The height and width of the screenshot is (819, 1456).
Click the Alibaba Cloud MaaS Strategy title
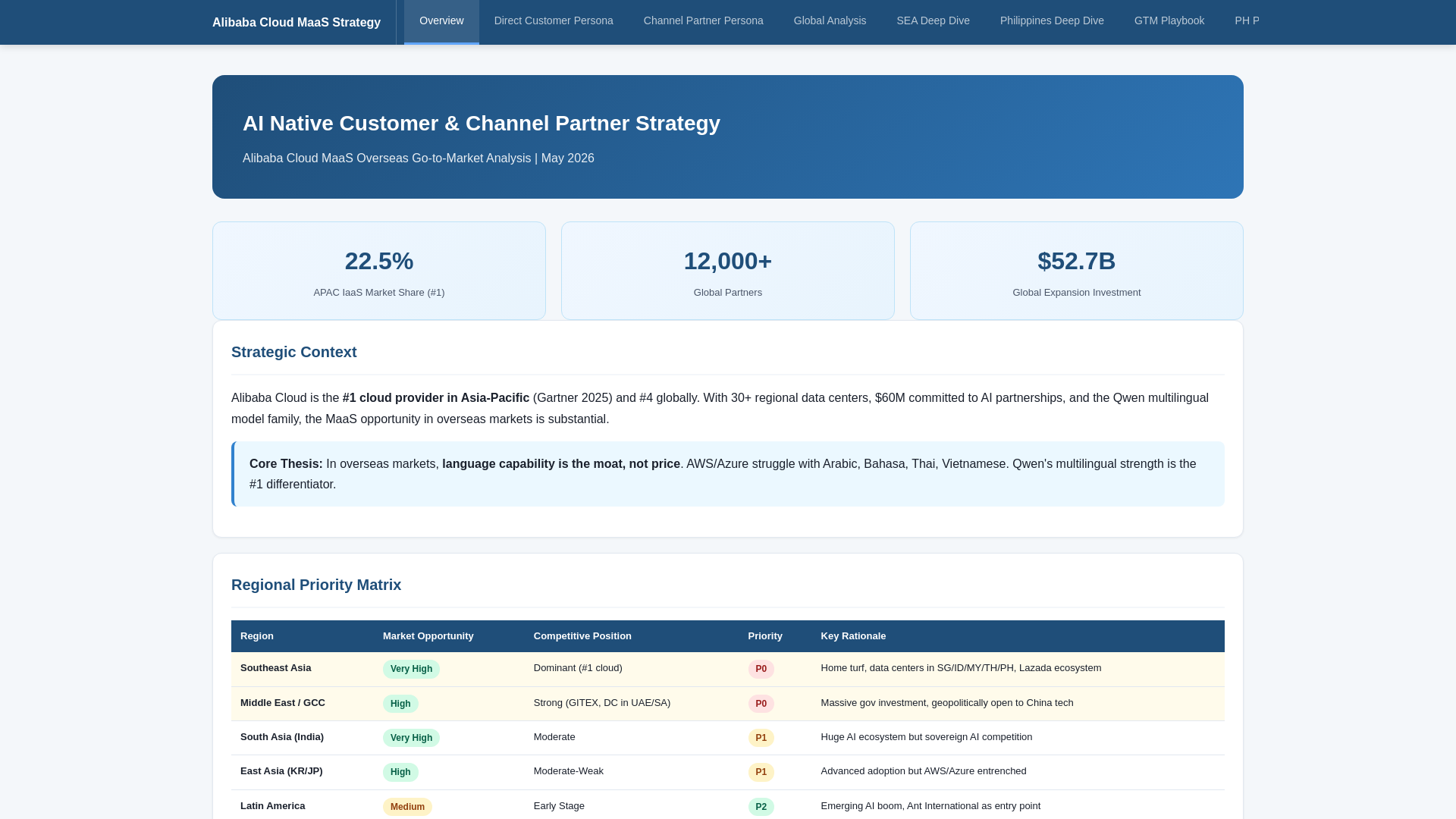pos(297,23)
